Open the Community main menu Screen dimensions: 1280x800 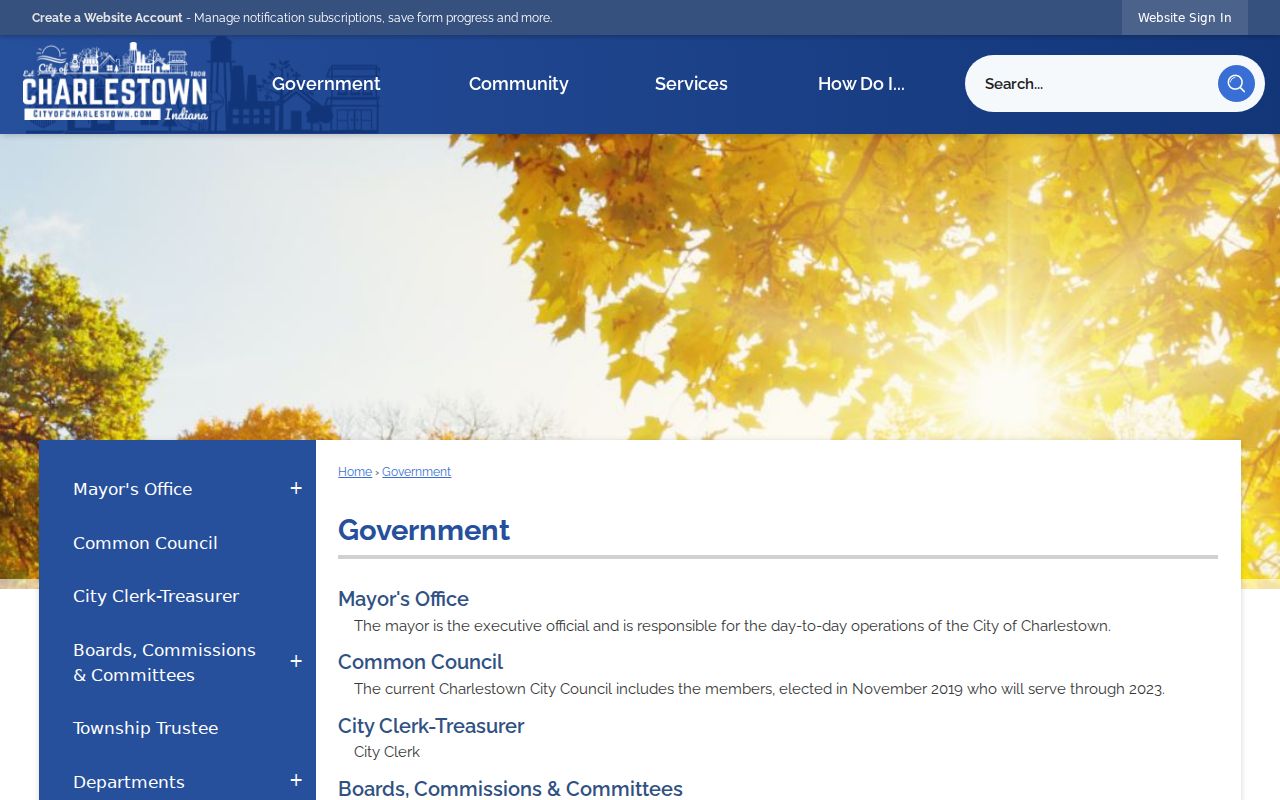point(518,84)
